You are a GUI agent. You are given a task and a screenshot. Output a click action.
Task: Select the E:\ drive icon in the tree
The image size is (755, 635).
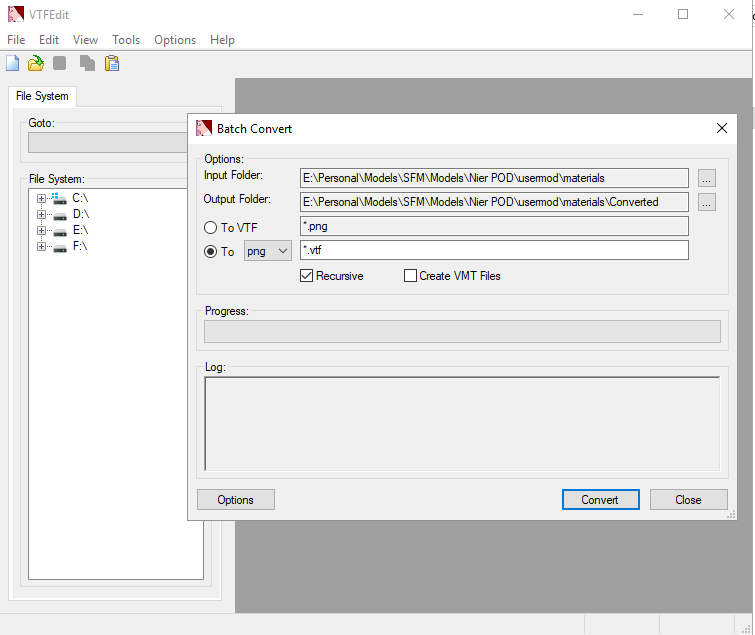click(x=59, y=230)
